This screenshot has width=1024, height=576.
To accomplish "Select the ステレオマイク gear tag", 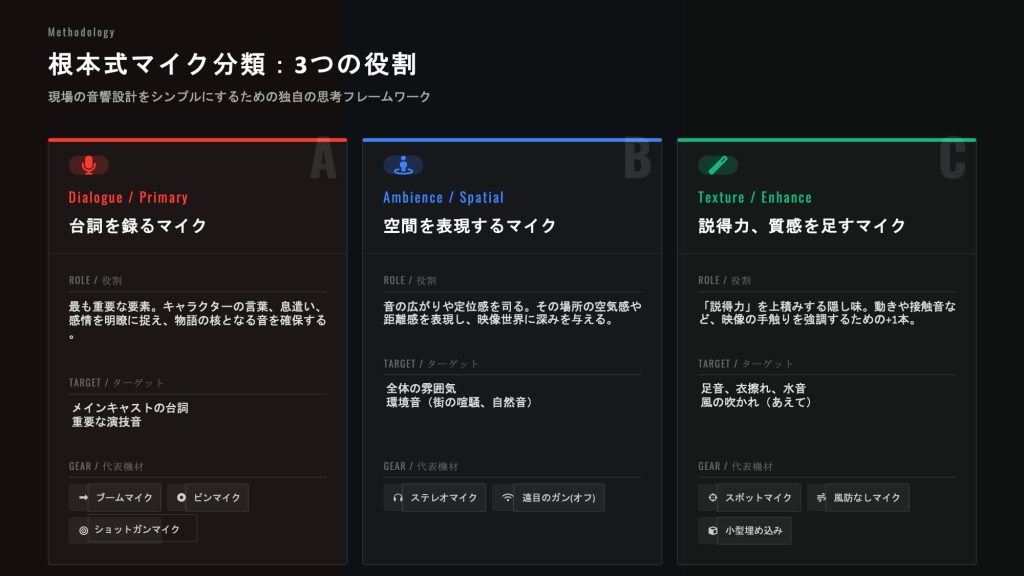I will (444, 497).
